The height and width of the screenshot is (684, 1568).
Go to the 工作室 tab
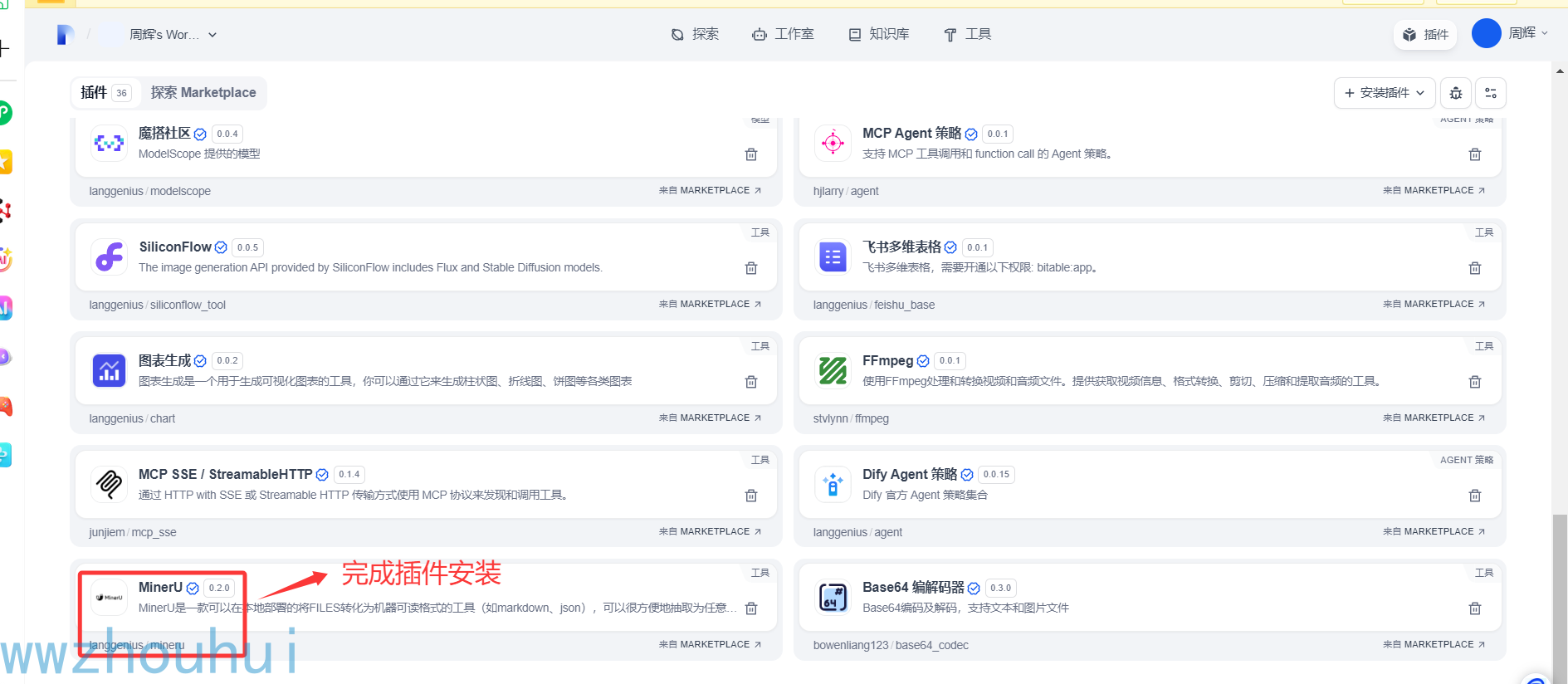tap(783, 34)
